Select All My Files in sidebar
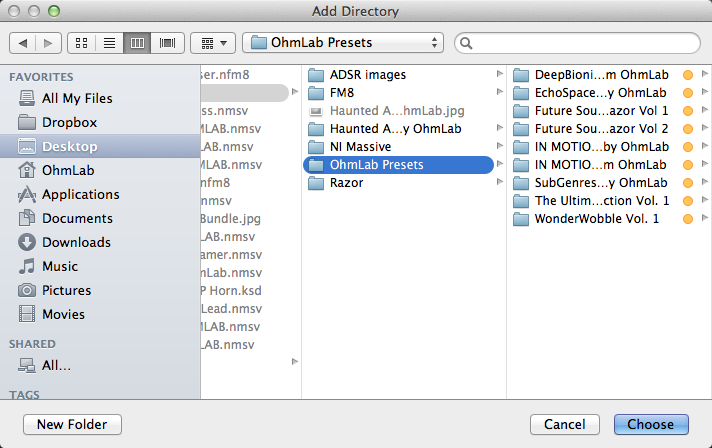 point(100,98)
